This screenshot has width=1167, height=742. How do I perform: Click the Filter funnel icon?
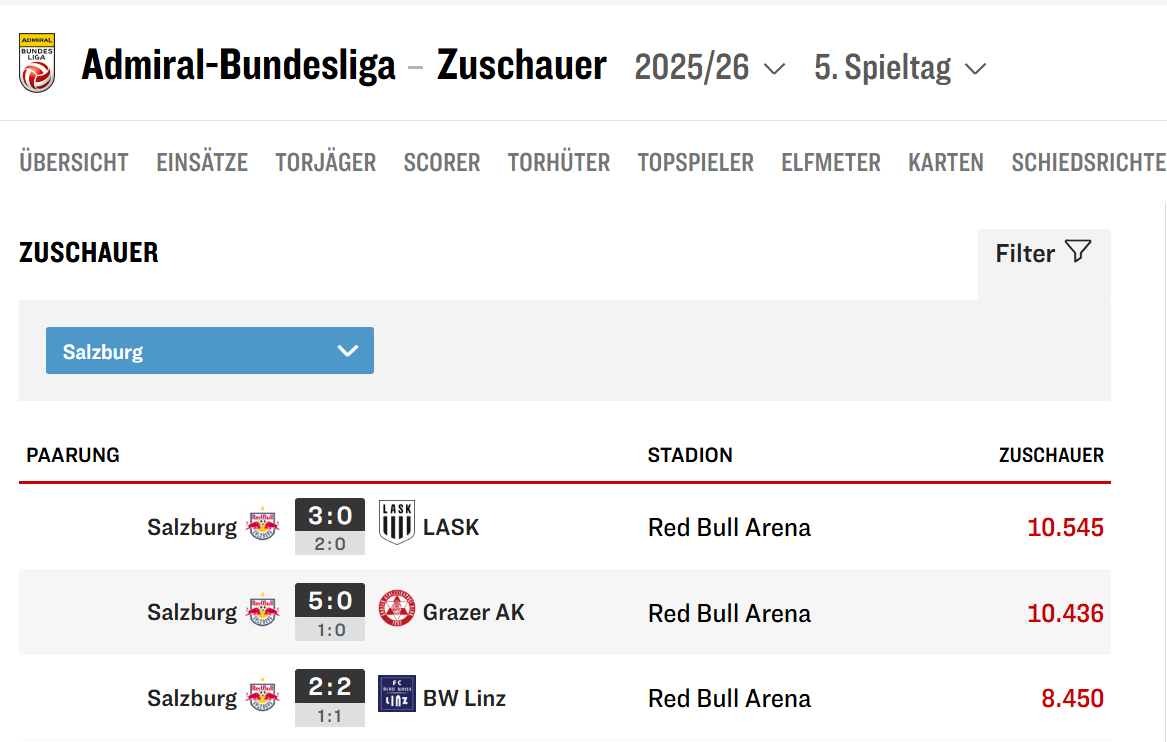pos(1077,252)
